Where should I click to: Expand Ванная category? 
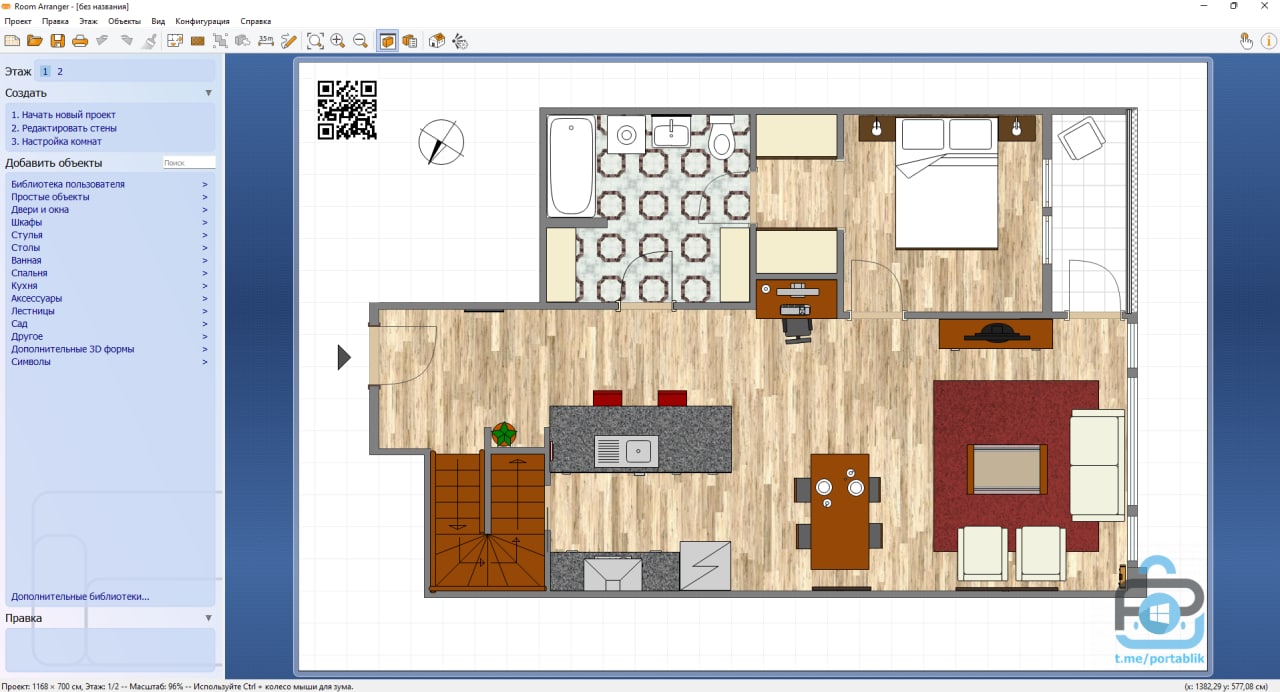click(109, 260)
